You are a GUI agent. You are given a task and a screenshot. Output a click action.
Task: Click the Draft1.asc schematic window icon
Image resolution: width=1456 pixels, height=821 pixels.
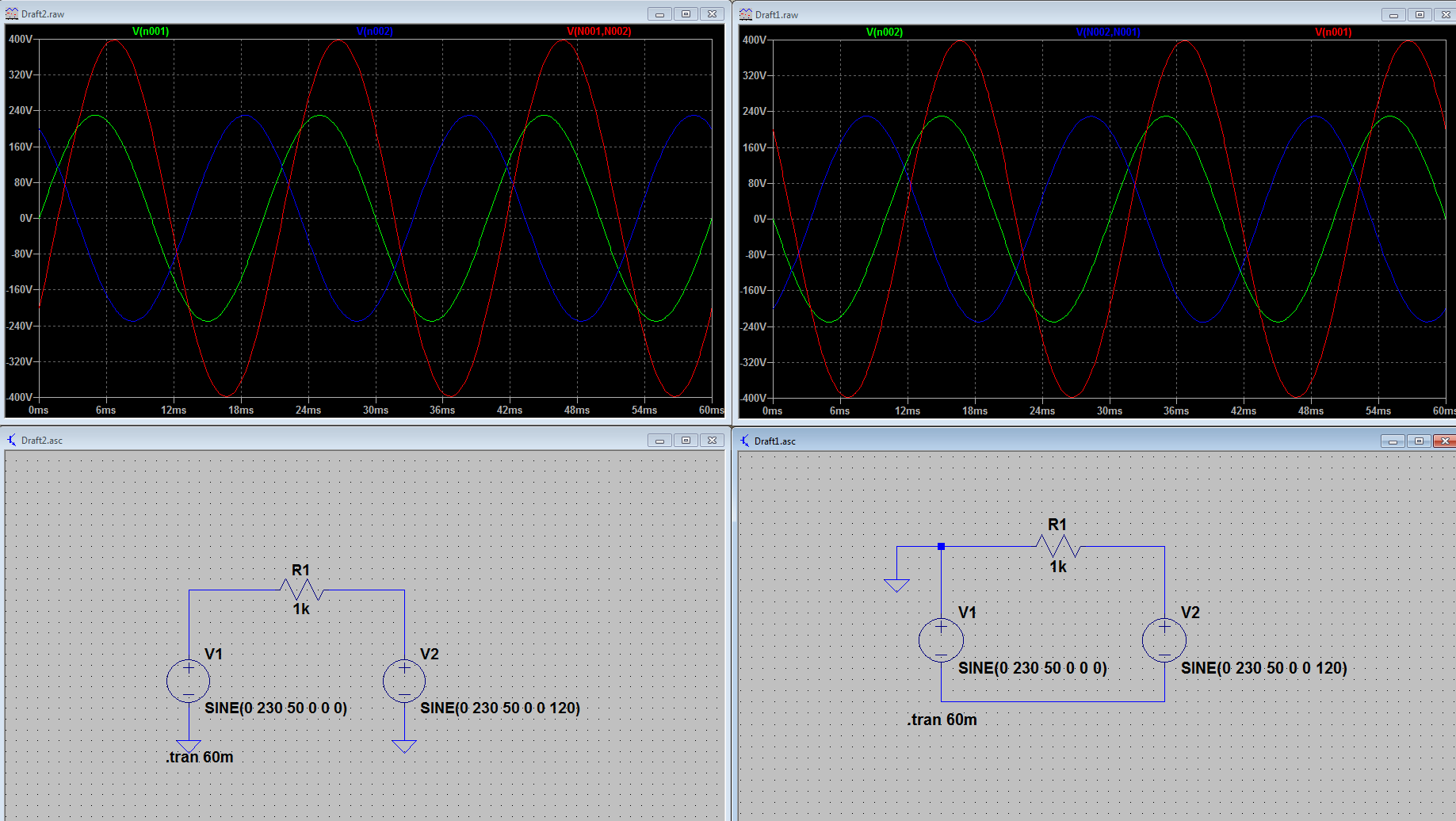click(x=745, y=441)
